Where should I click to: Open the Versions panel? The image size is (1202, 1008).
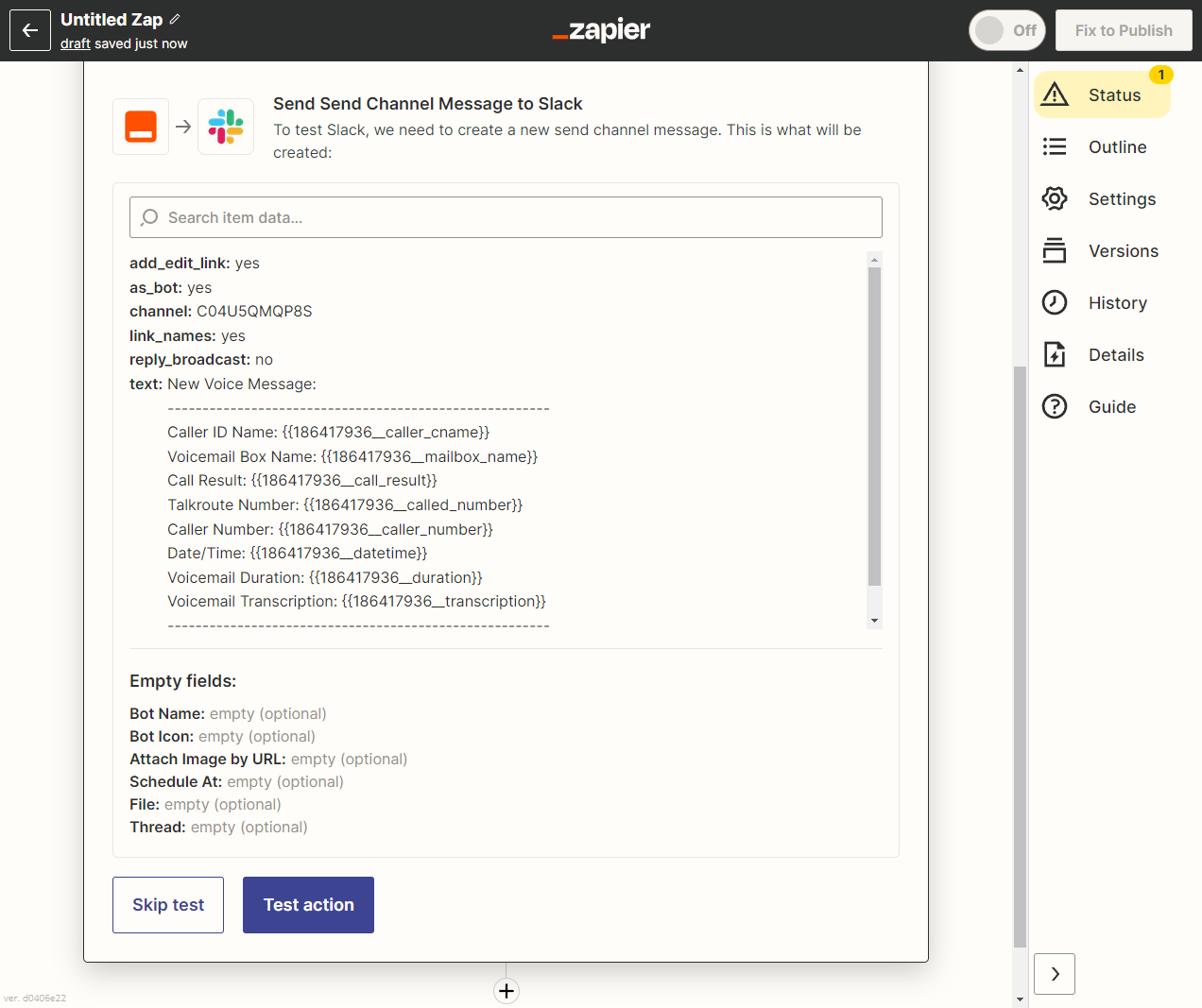coord(1102,250)
